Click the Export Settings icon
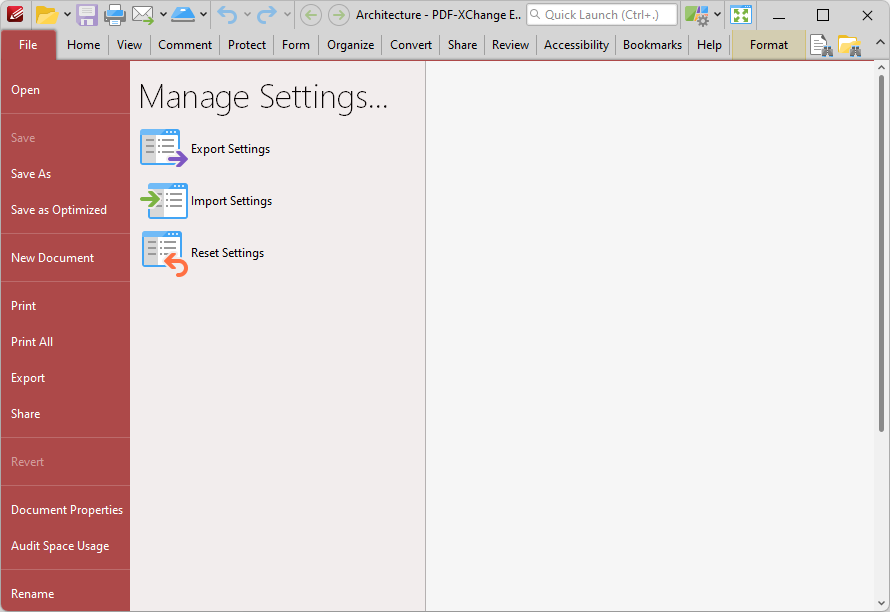Image resolution: width=890 pixels, height=612 pixels. click(163, 148)
